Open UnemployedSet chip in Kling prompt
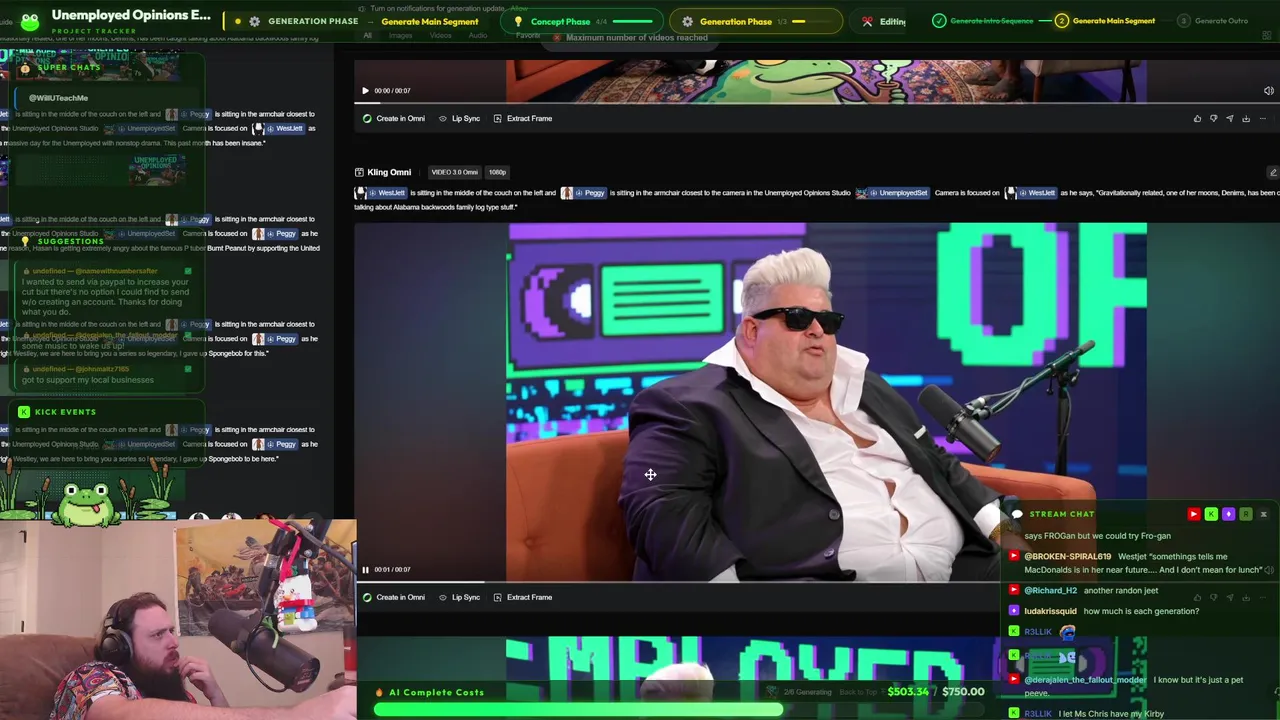 892,193
